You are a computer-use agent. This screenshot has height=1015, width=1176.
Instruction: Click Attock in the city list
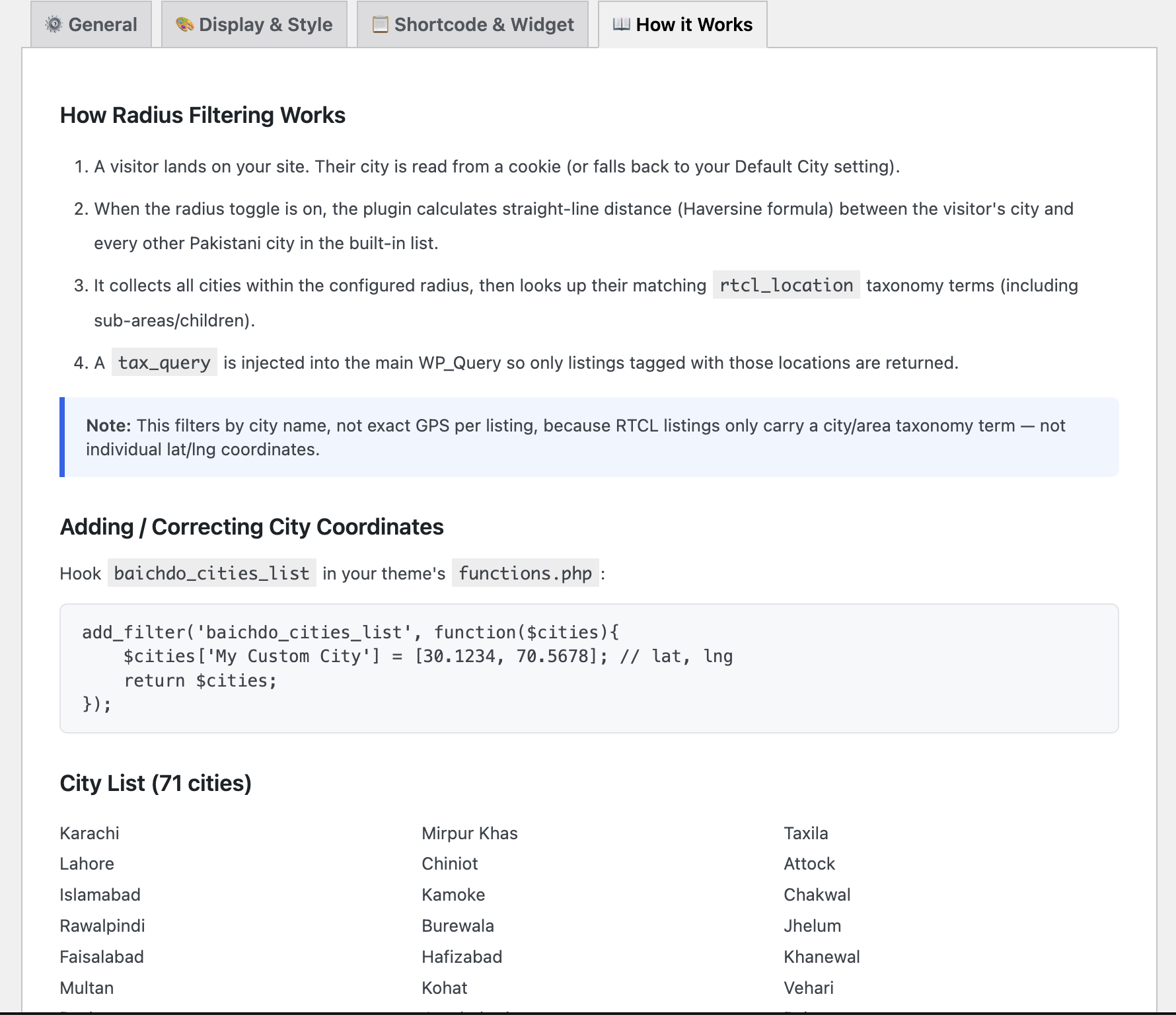coord(809,864)
